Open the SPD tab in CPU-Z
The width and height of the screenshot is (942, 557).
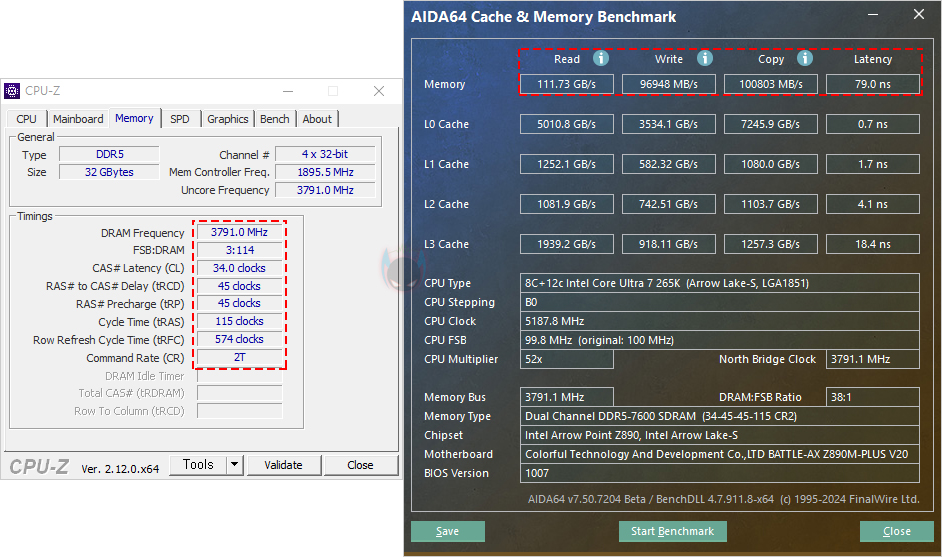(x=180, y=119)
